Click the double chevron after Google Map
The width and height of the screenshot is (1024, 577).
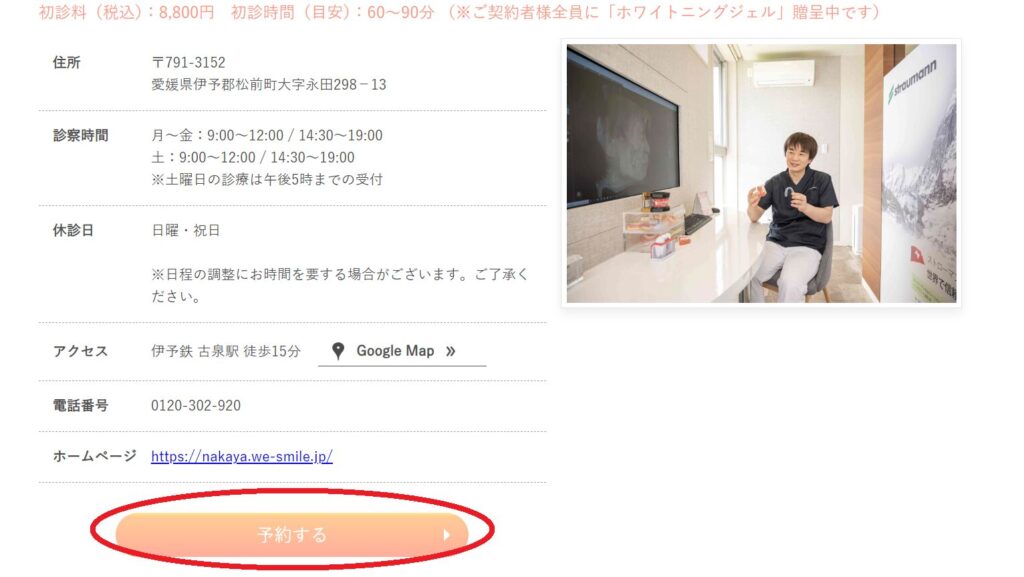click(451, 351)
